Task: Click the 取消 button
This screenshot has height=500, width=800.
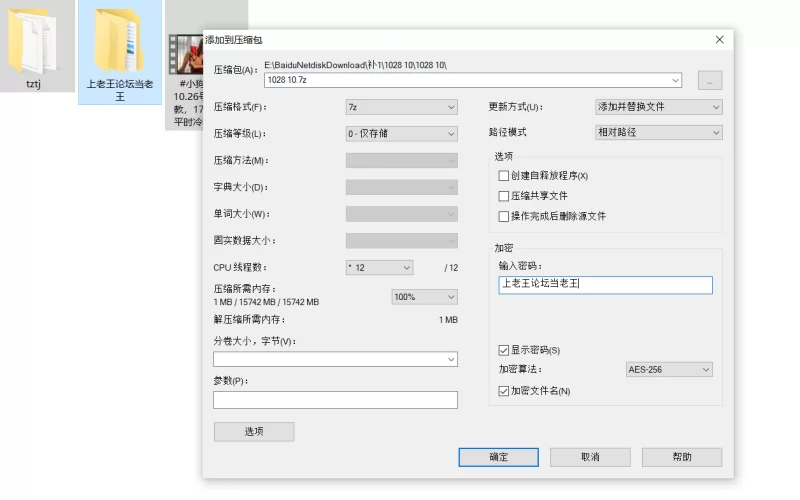Action: 590,457
